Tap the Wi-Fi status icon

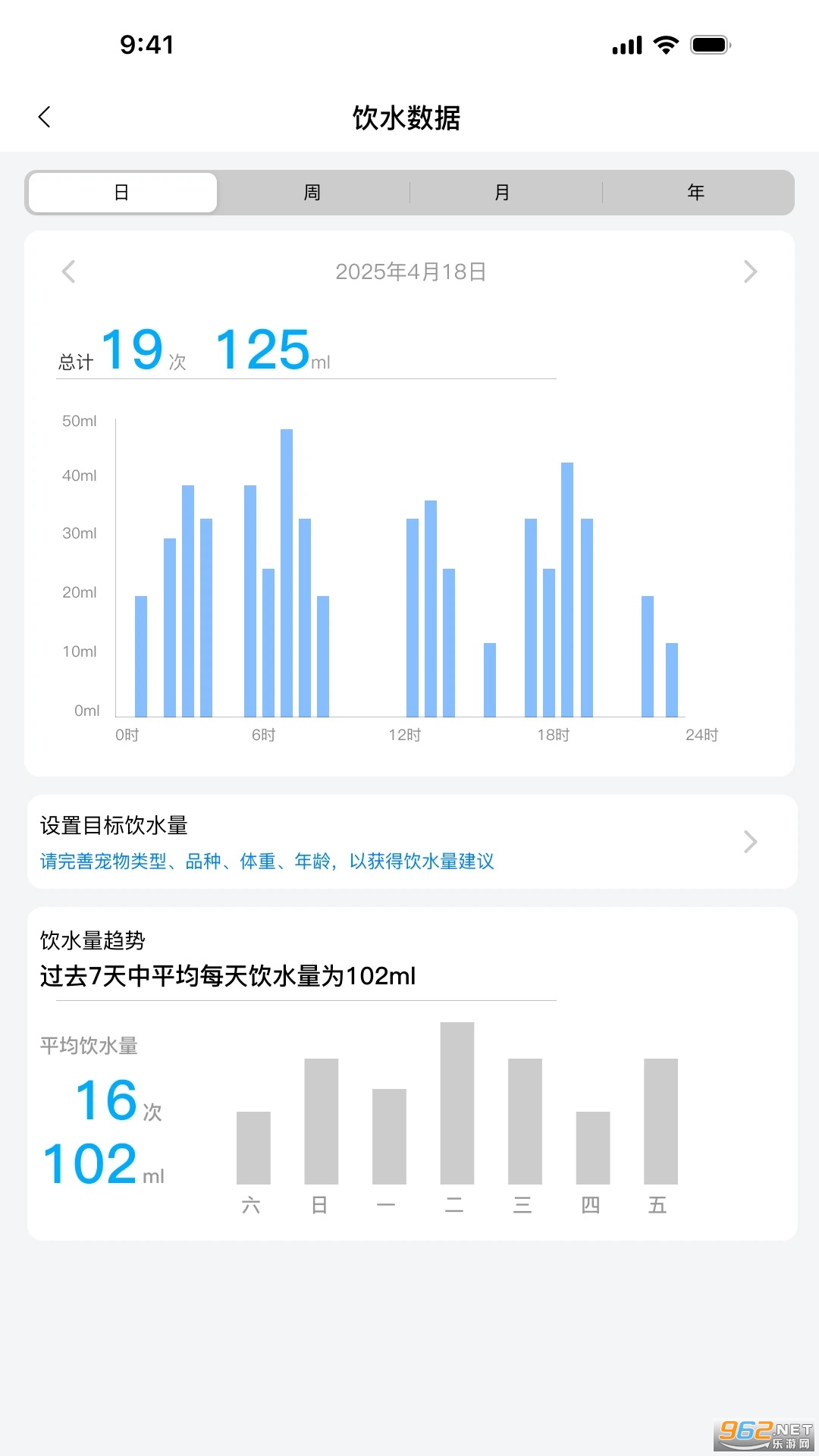point(666,45)
